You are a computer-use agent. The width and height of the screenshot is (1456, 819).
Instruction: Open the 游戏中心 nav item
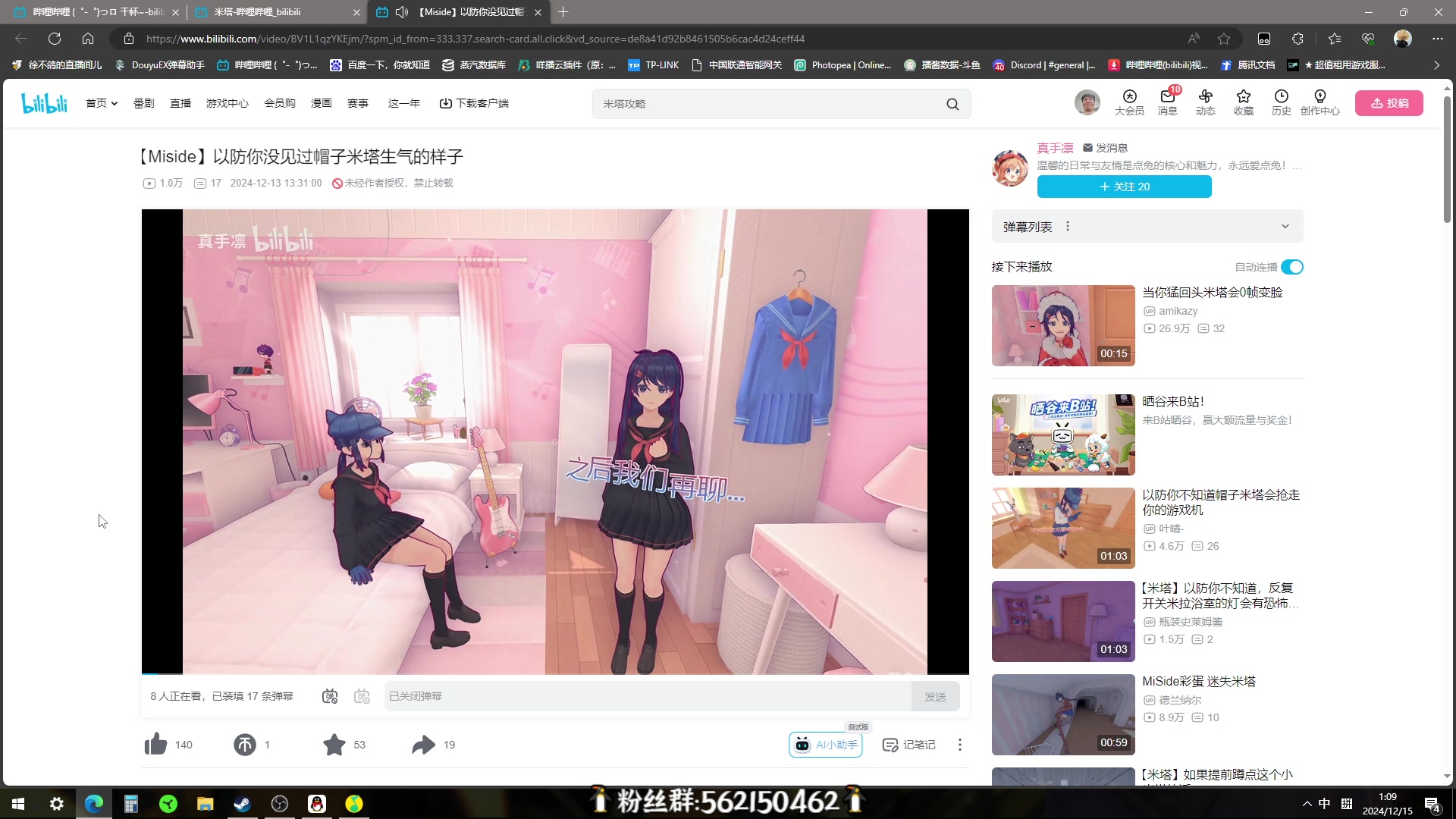coord(227,103)
